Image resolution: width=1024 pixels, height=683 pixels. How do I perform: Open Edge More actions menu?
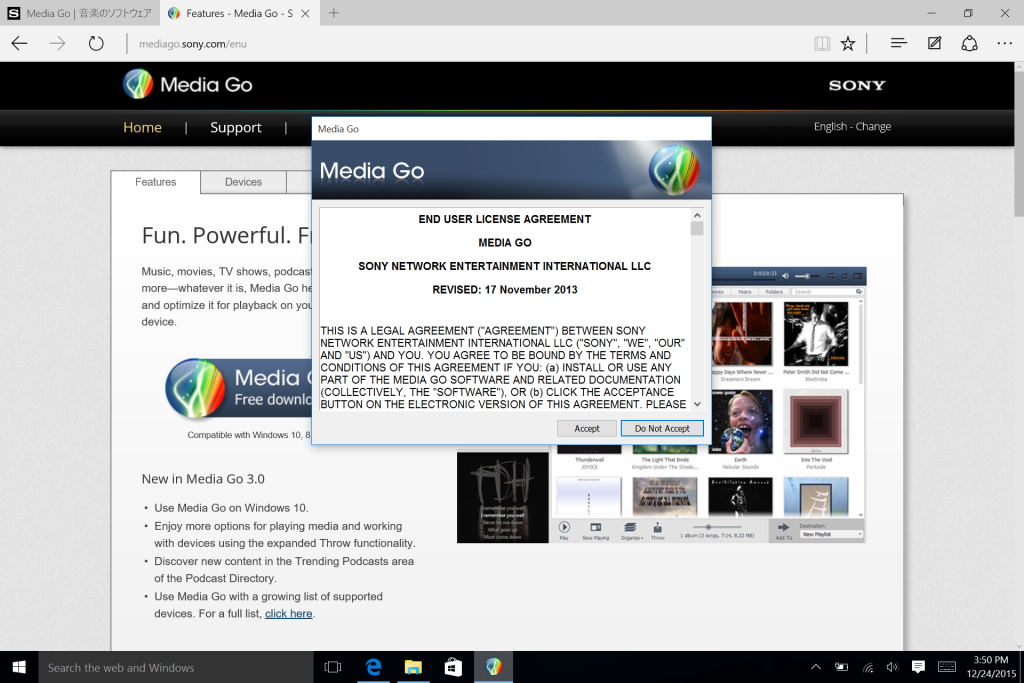pos(1004,44)
